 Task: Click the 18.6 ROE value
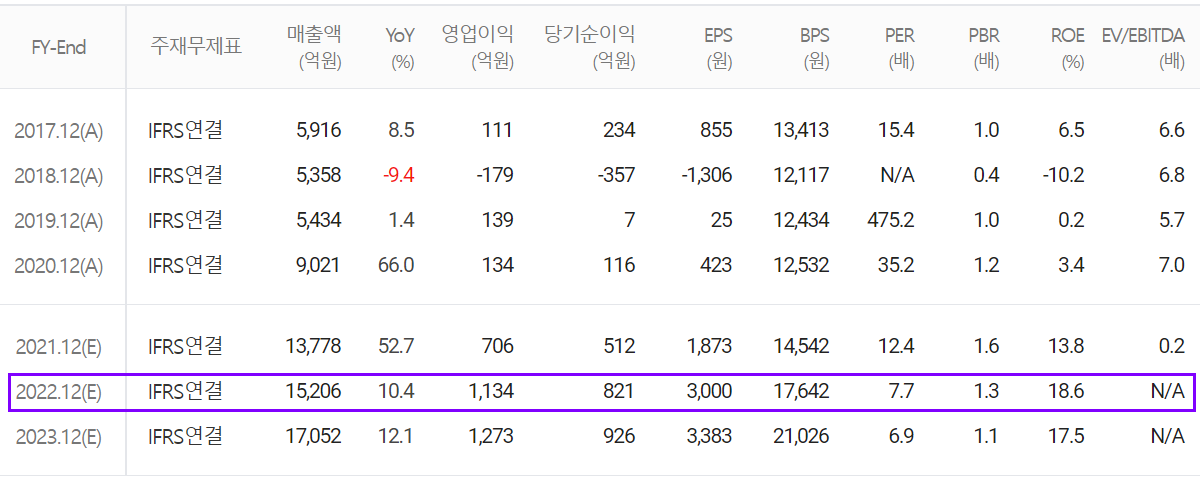point(1067,391)
